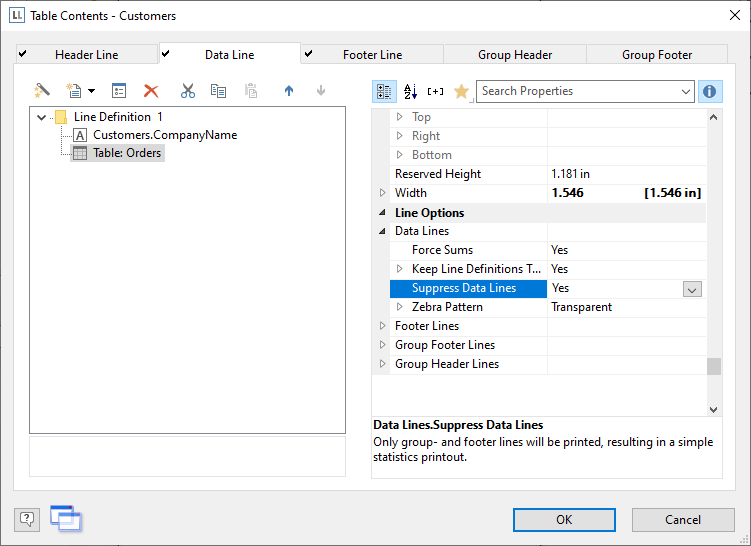
Task: Click the blue info icon
Action: tap(710, 92)
